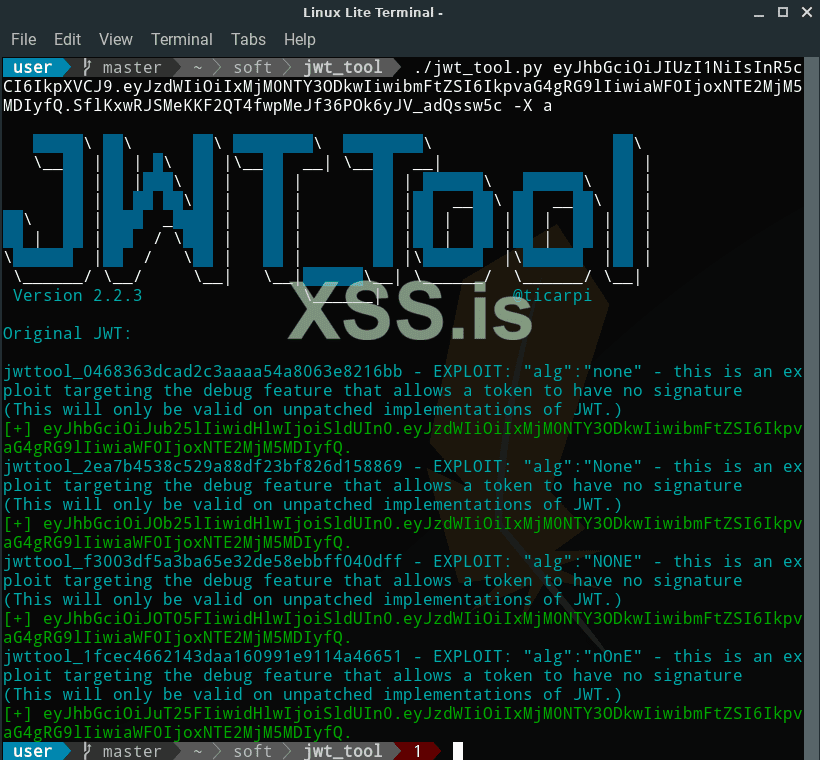The image size is (820, 760).
Task: Click the '@ticarpi' author handle
Action: click(x=552, y=296)
